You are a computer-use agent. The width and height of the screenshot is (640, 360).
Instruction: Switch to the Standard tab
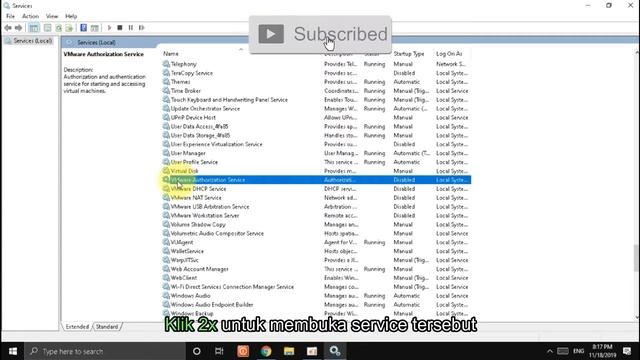click(107, 327)
